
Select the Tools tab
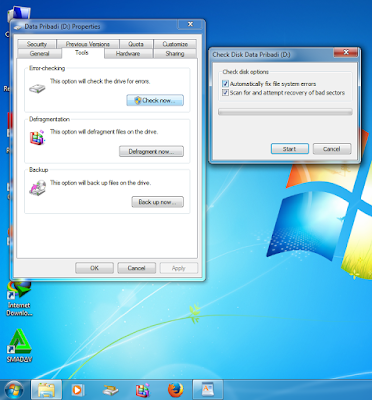click(82, 53)
